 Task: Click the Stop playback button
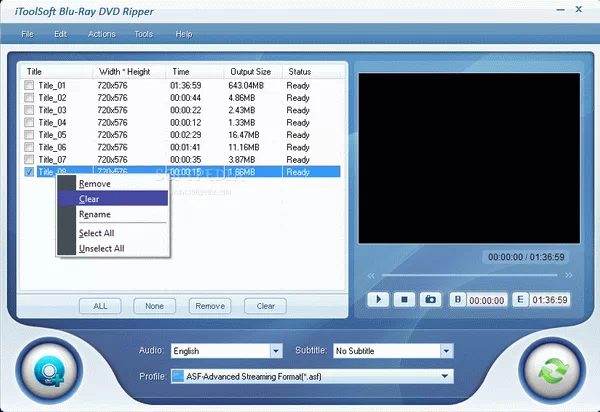[x=405, y=299]
